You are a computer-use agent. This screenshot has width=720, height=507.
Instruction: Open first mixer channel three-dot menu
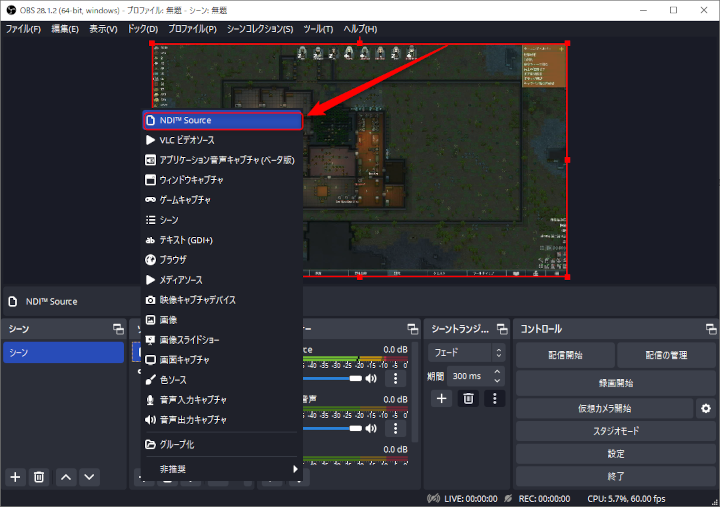tap(395, 378)
